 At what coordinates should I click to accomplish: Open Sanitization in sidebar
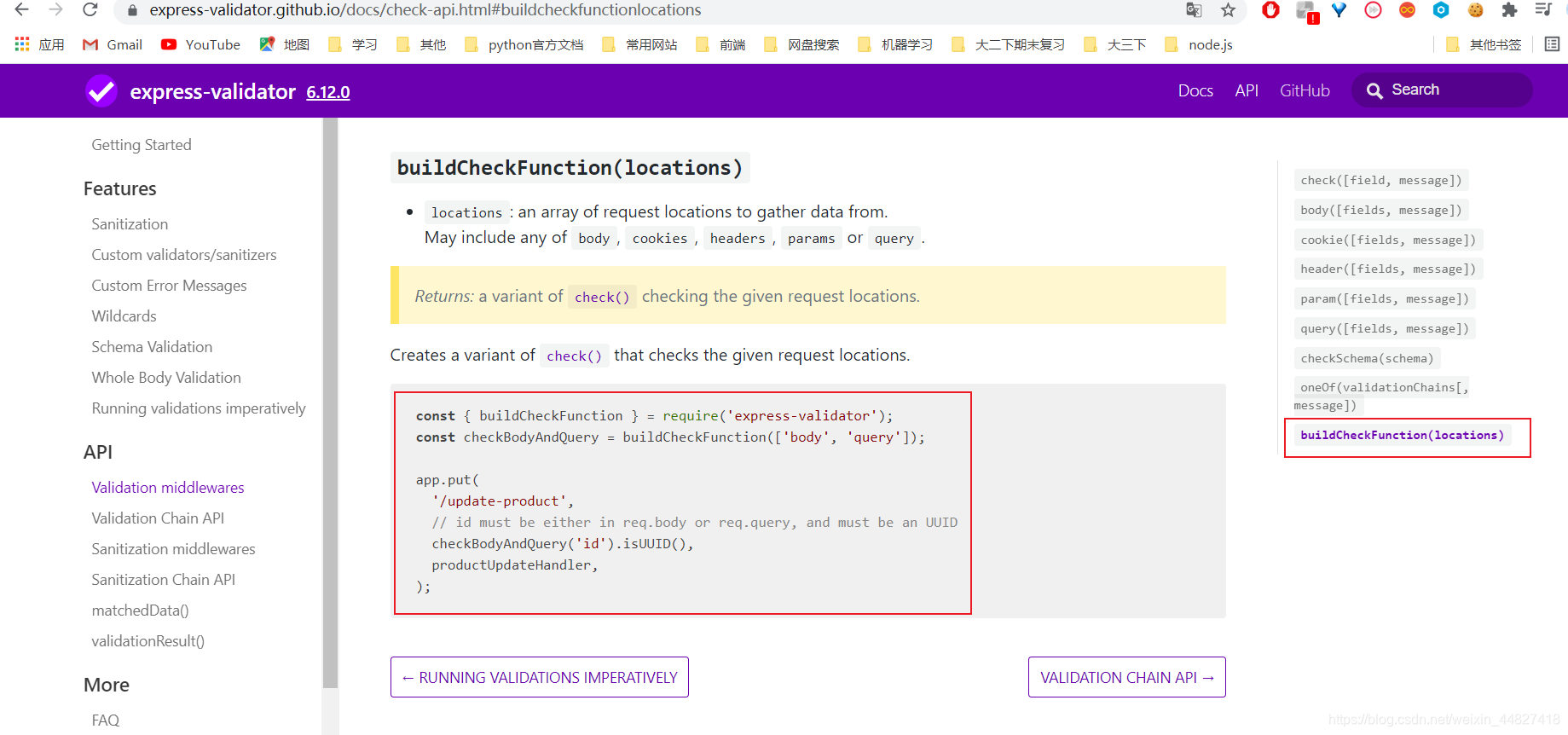click(x=130, y=224)
